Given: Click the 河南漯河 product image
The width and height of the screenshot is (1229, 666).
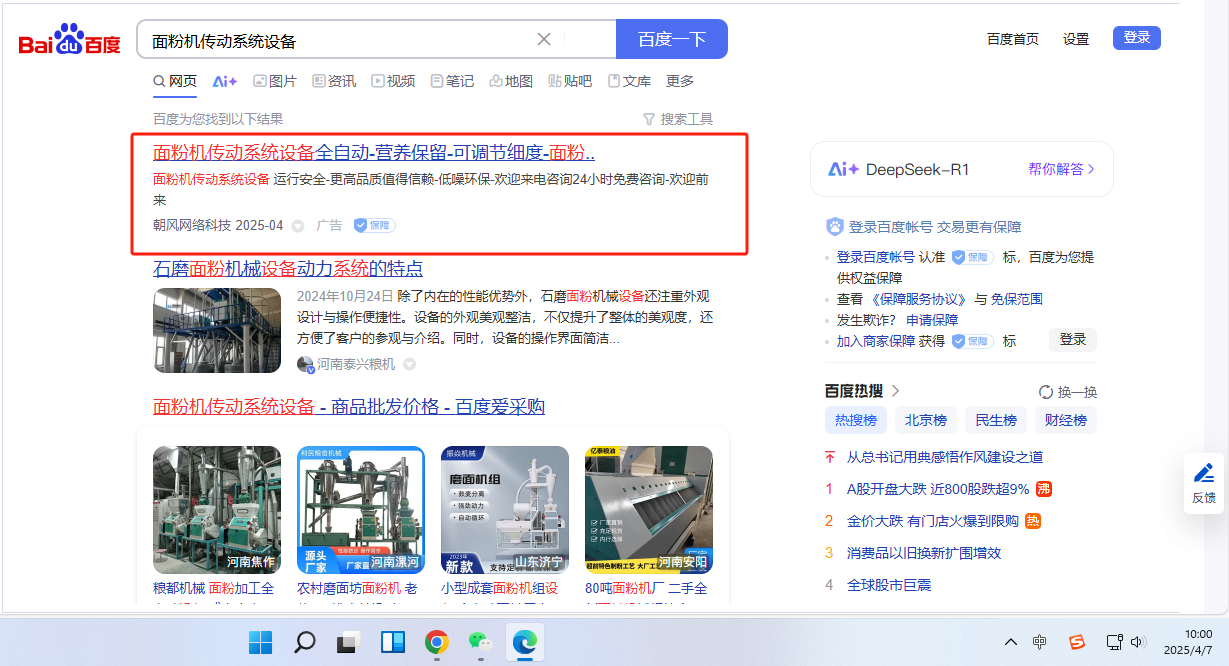Looking at the screenshot, I should point(361,510).
